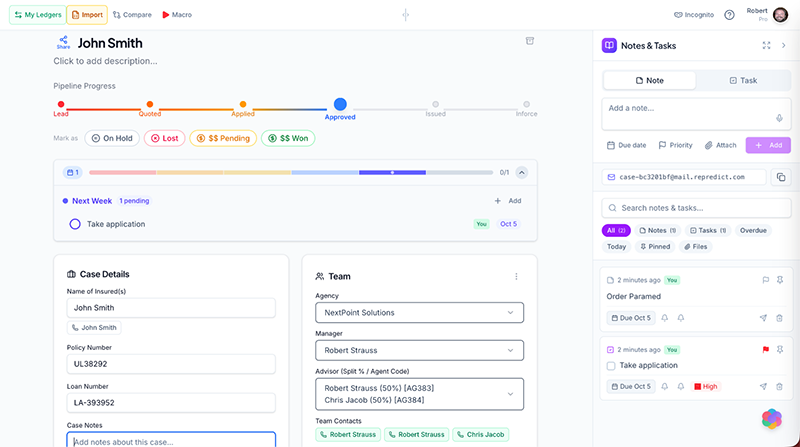Pin the Take application task
The image size is (800, 447).
(780, 350)
